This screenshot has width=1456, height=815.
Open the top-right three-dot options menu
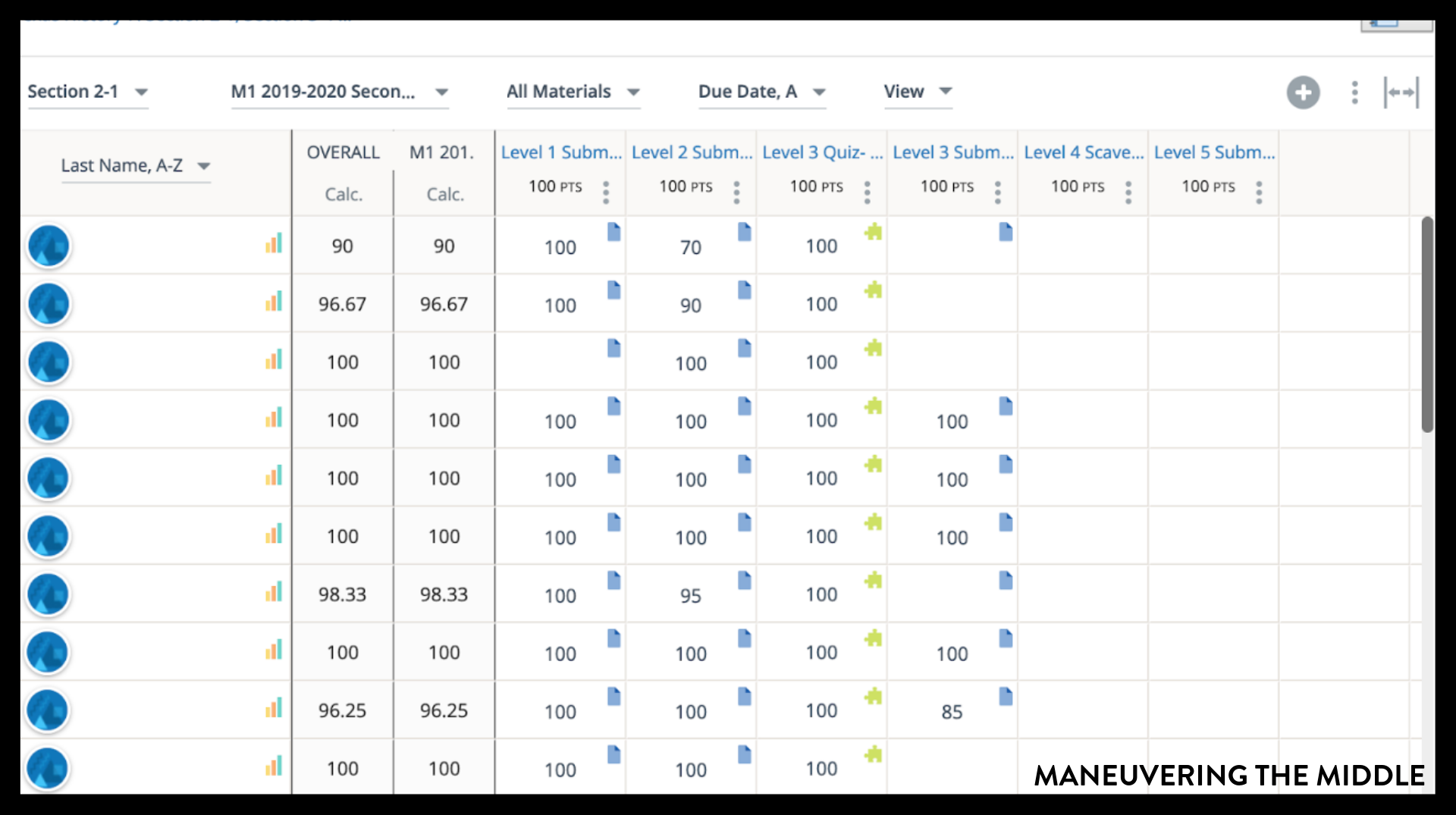pyautogui.click(x=1354, y=92)
